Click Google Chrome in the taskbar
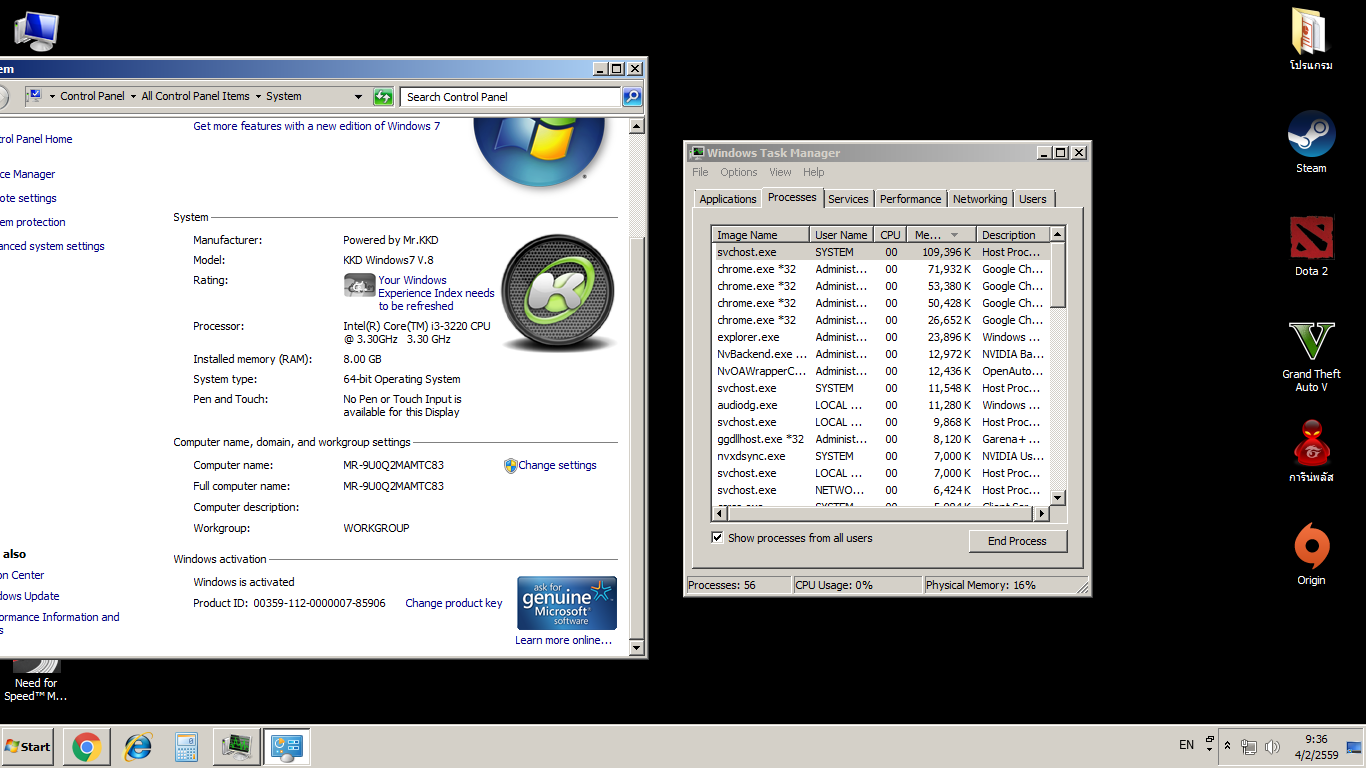1366x768 pixels. [x=86, y=747]
